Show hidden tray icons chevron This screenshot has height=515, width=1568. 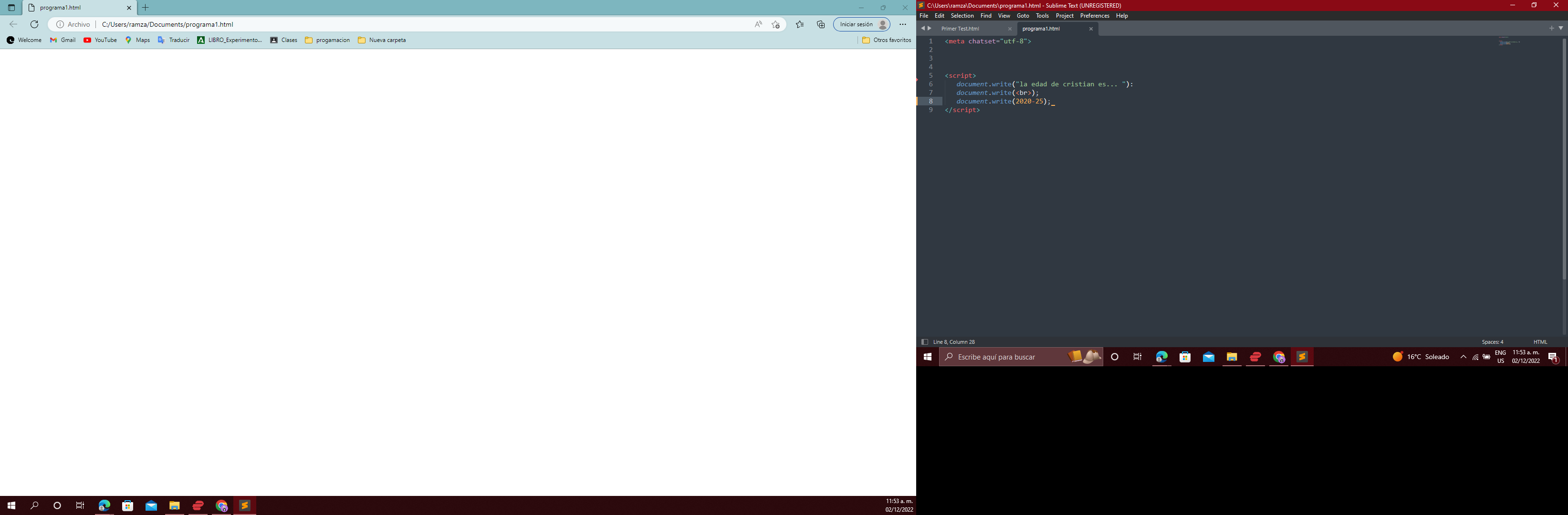[x=1463, y=357]
